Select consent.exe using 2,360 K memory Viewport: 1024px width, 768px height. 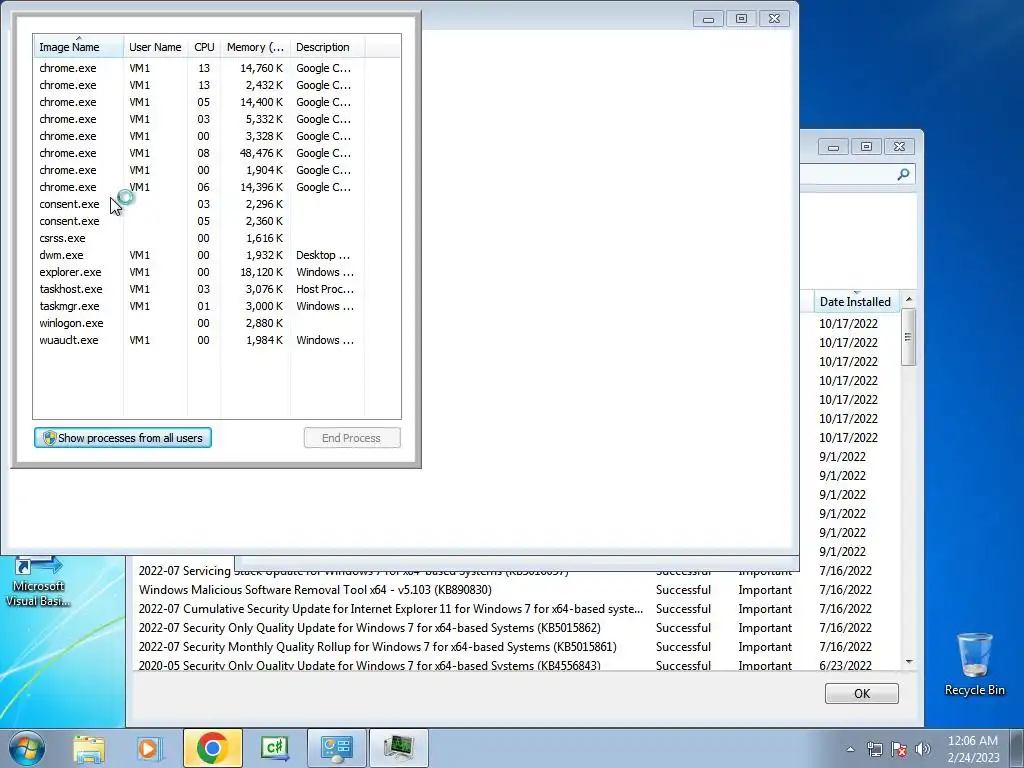click(217, 221)
